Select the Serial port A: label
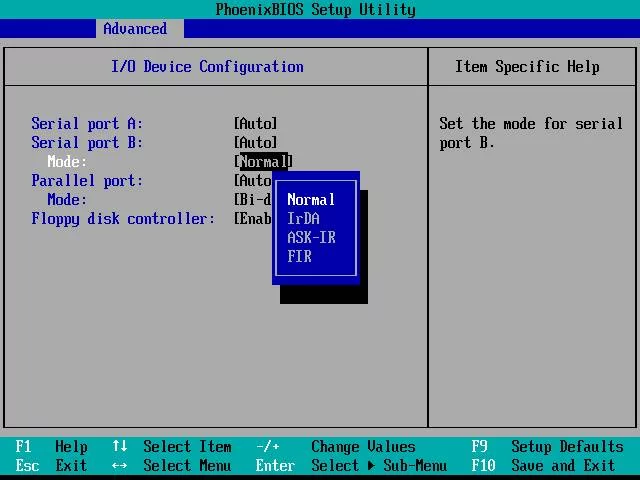Screen dimensions: 640x480 tap(87, 123)
